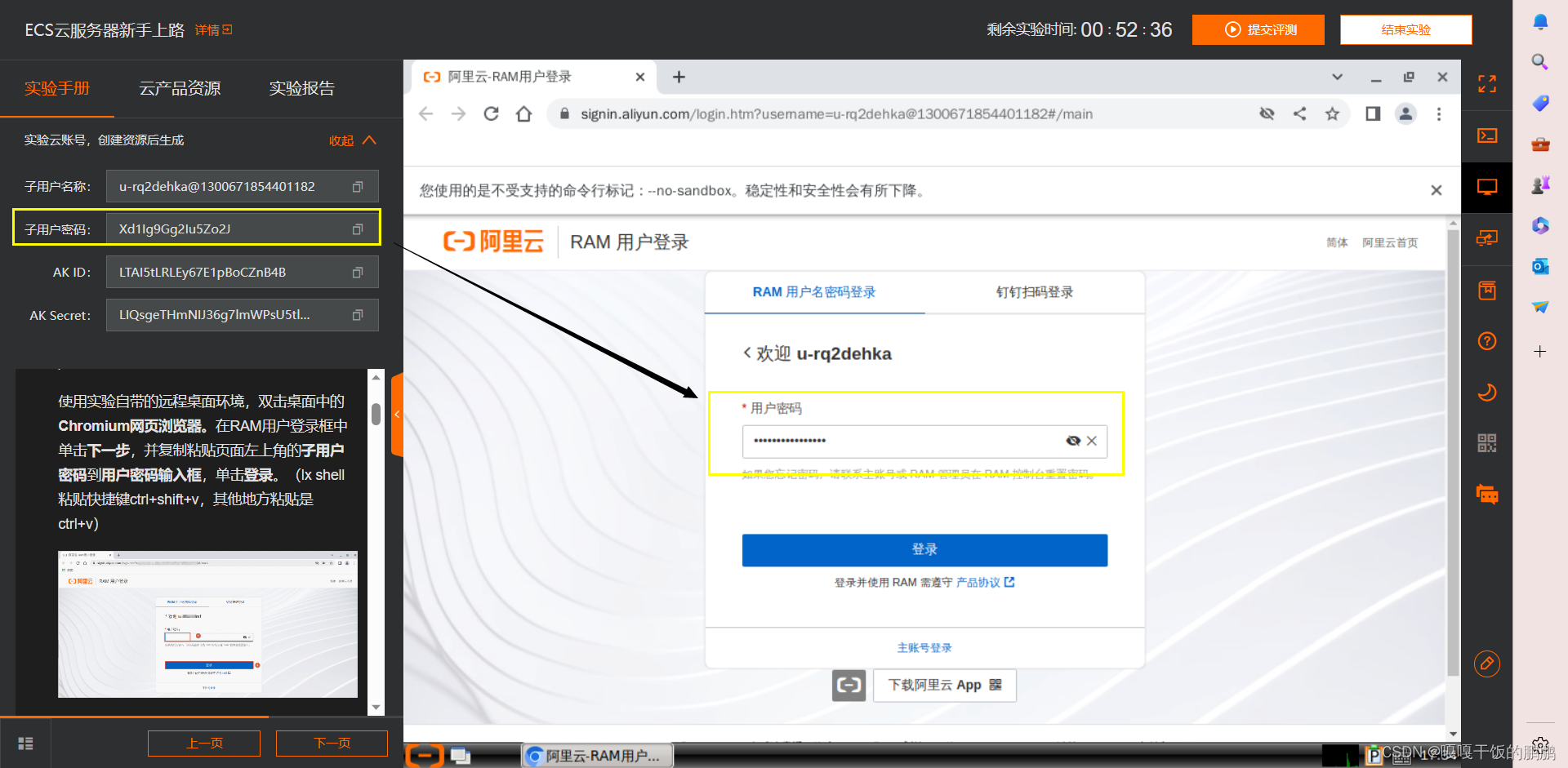This screenshot has width=1568, height=768.
Task: Open help question mark icon
Action: pyautogui.click(x=1487, y=341)
